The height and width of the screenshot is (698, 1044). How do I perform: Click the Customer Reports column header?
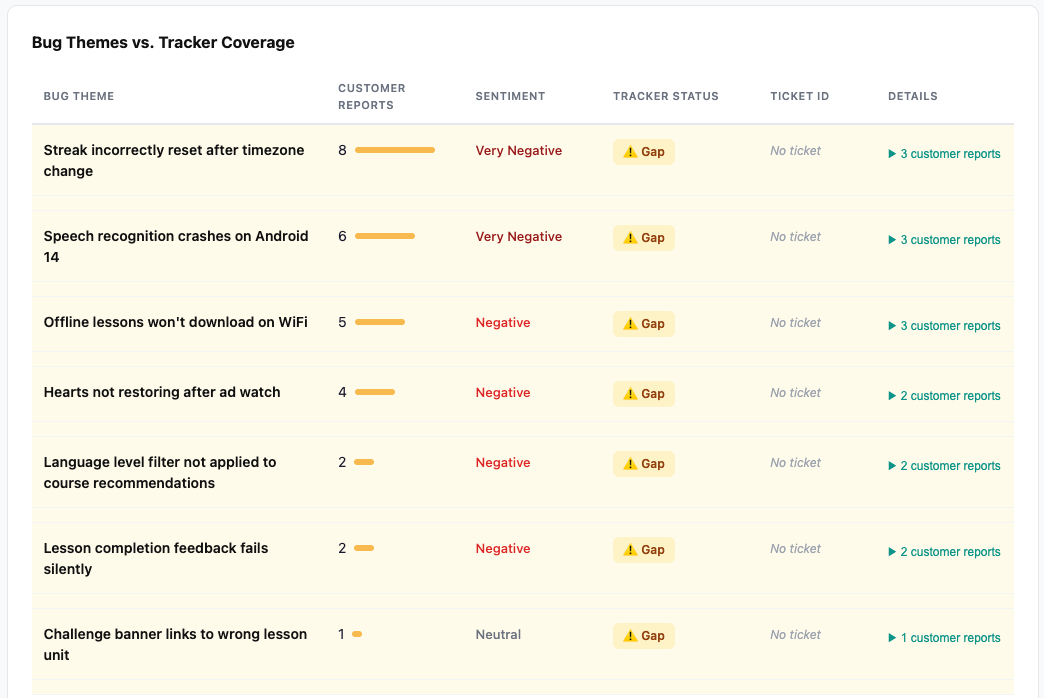[x=372, y=97]
